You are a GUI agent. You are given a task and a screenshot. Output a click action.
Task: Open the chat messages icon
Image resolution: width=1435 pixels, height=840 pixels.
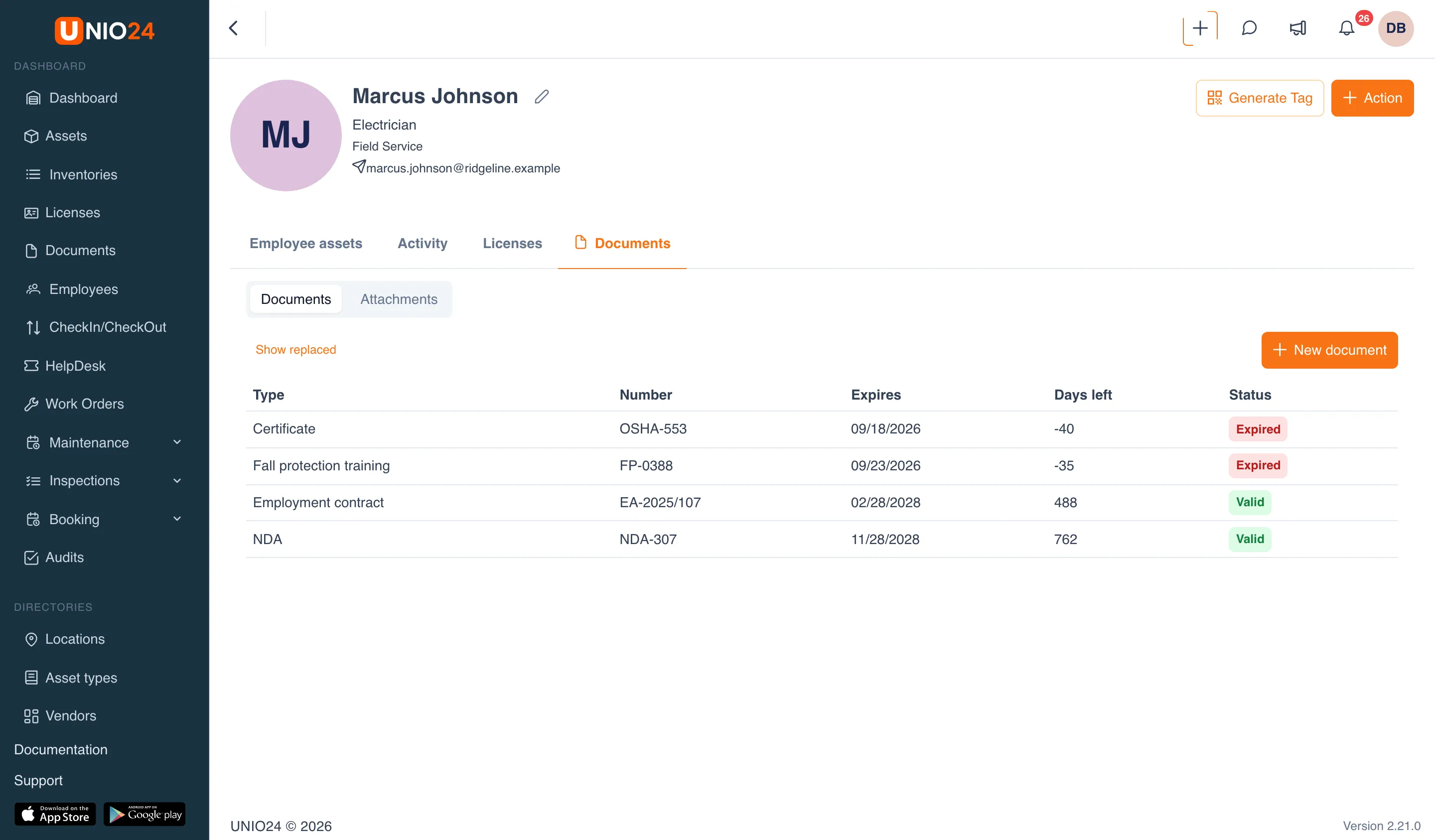click(x=1249, y=28)
